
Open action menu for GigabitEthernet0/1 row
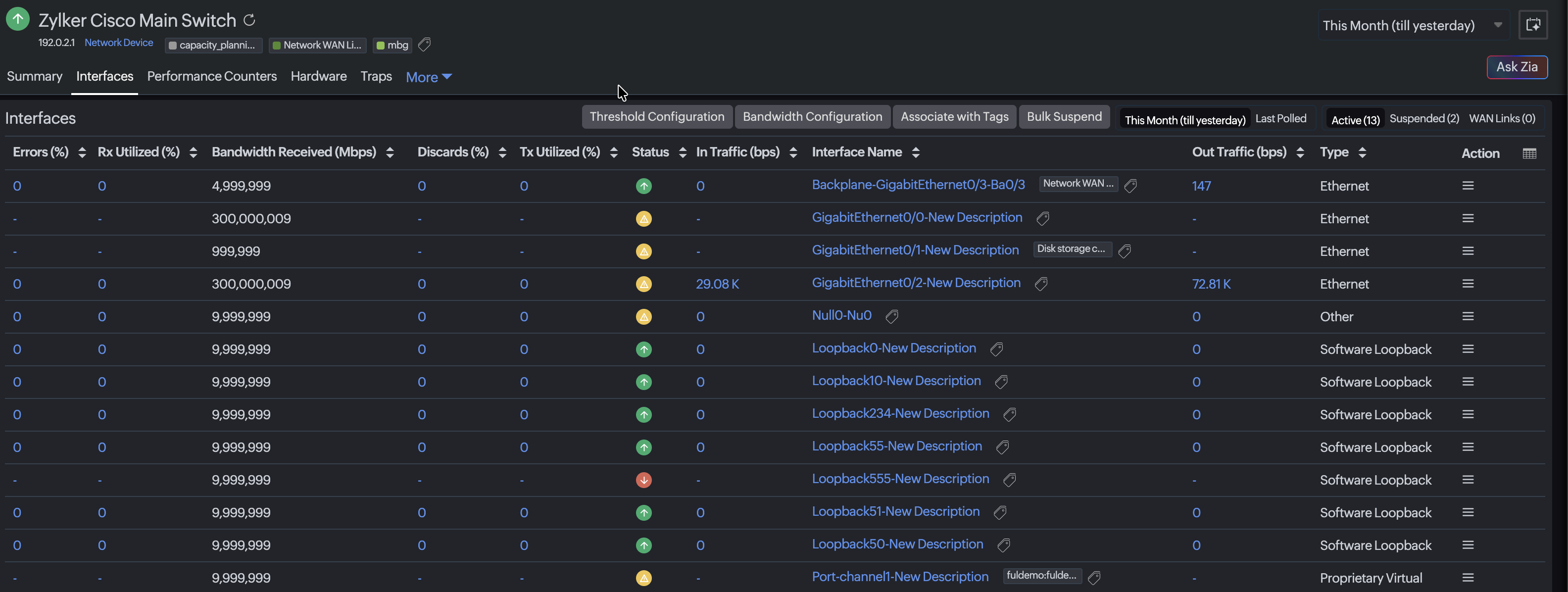click(1468, 251)
